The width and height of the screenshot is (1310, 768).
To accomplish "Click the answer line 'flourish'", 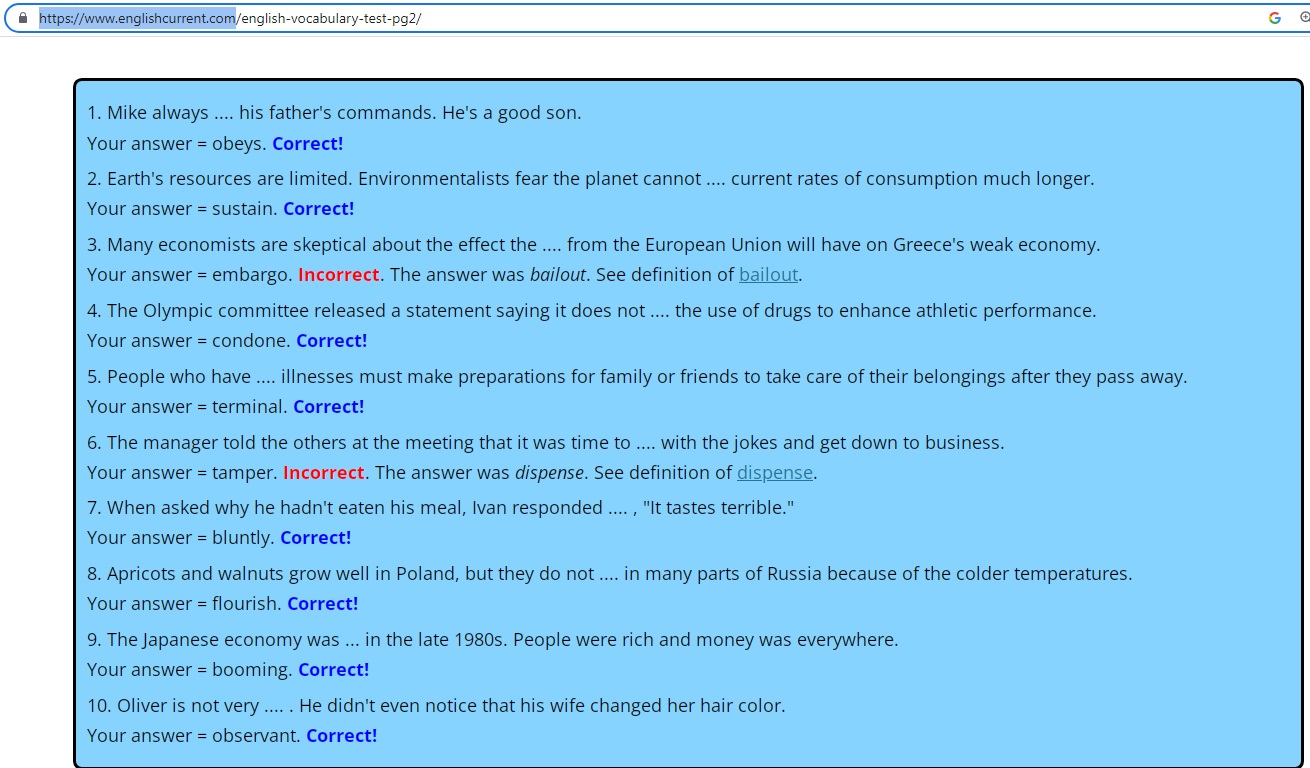I will [223, 604].
